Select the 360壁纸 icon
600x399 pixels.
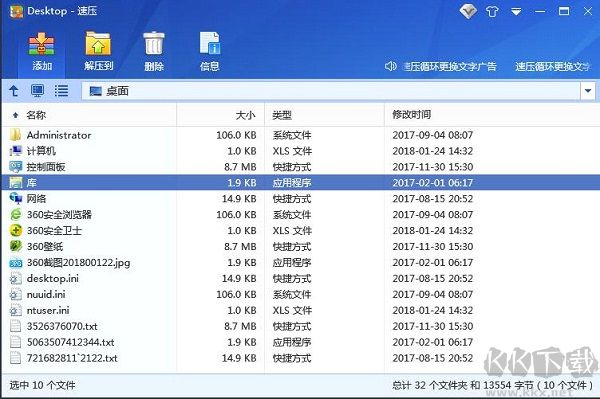[x=15, y=246]
